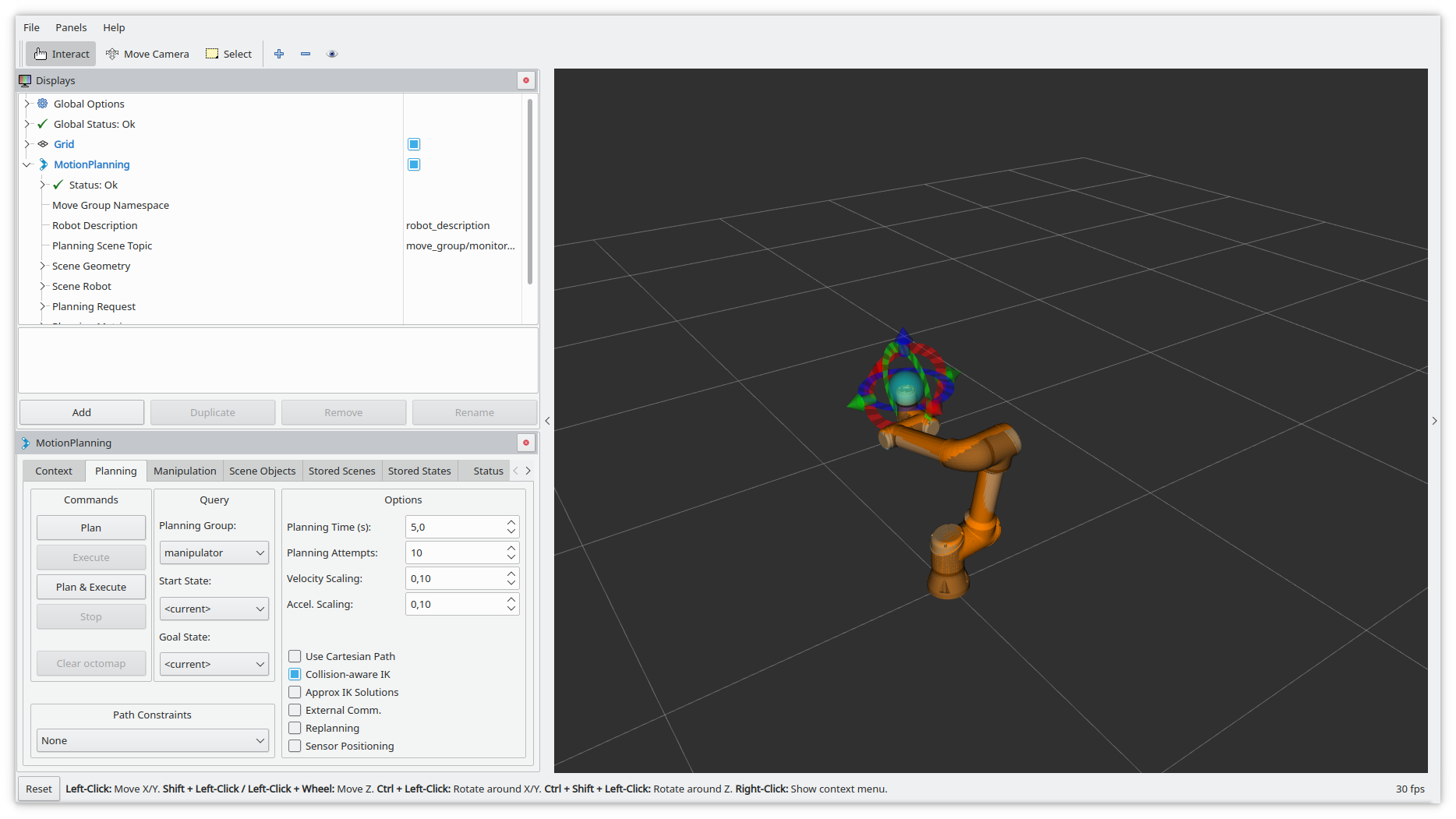This screenshot has height=819, width=1456.
Task: Open the Planning Group dropdown
Action: (x=214, y=552)
